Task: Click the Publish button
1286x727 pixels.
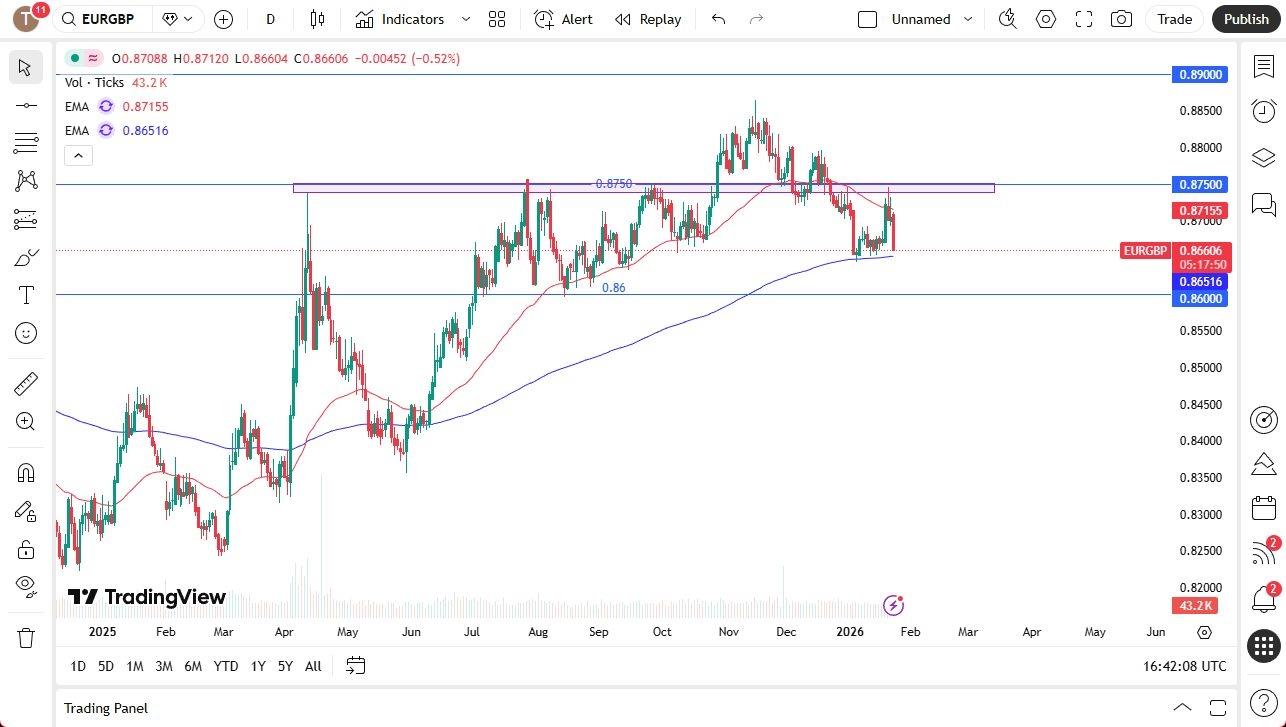Action: 1245,19
